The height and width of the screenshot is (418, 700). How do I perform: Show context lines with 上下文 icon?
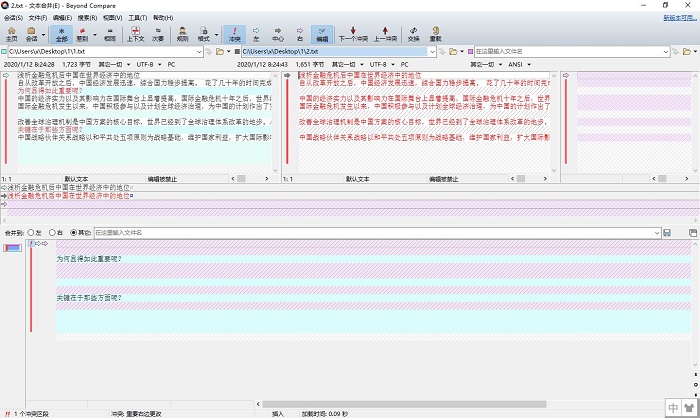(x=135, y=34)
